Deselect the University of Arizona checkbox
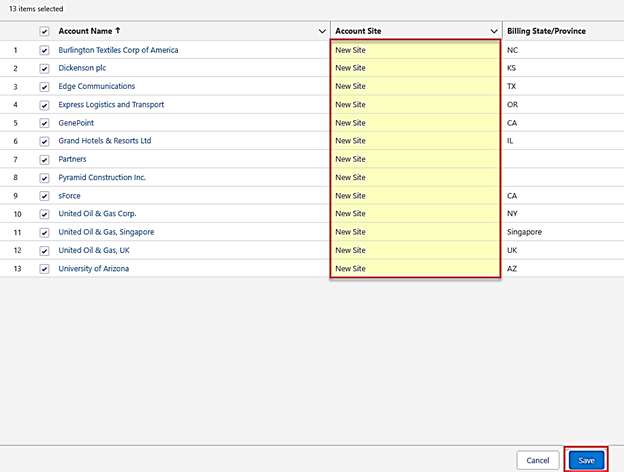624x472 pixels. [44, 269]
